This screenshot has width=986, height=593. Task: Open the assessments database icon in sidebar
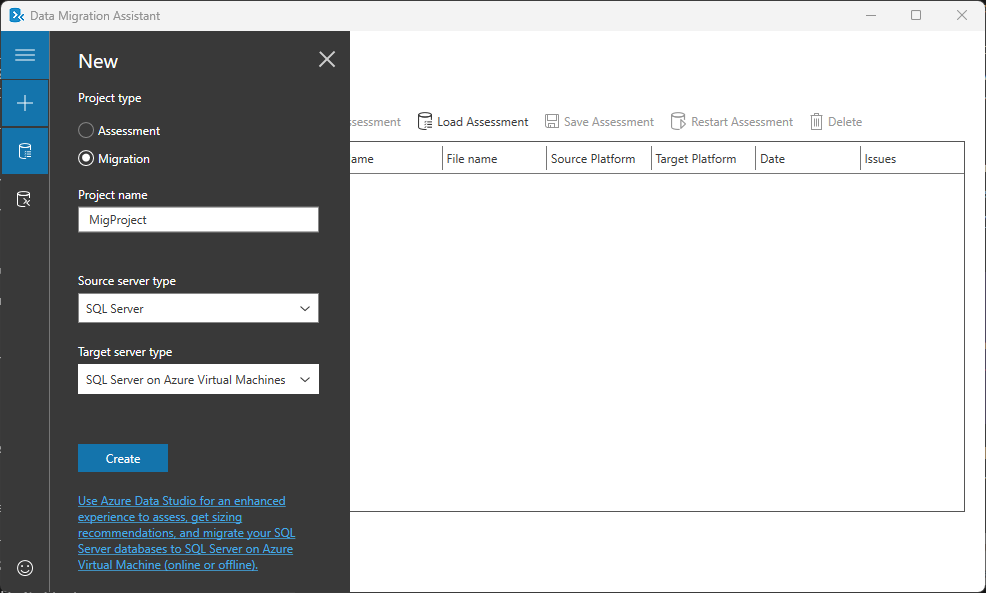25,151
